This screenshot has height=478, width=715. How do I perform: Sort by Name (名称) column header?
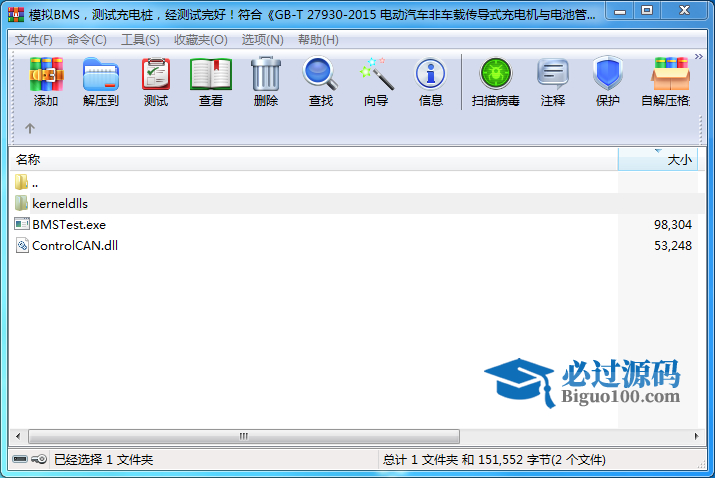314,160
